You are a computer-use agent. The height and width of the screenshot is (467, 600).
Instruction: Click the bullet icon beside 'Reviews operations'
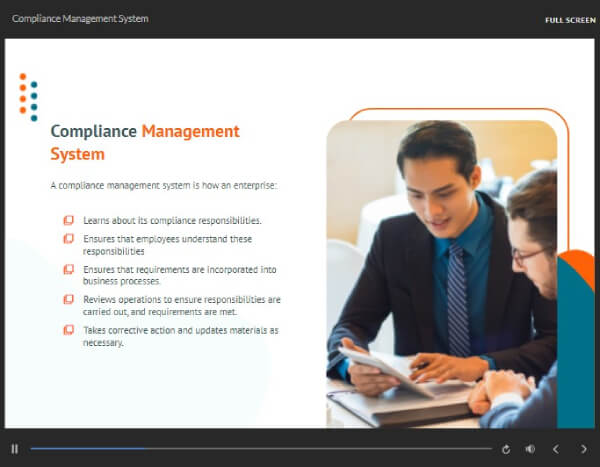(x=68, y=299)
